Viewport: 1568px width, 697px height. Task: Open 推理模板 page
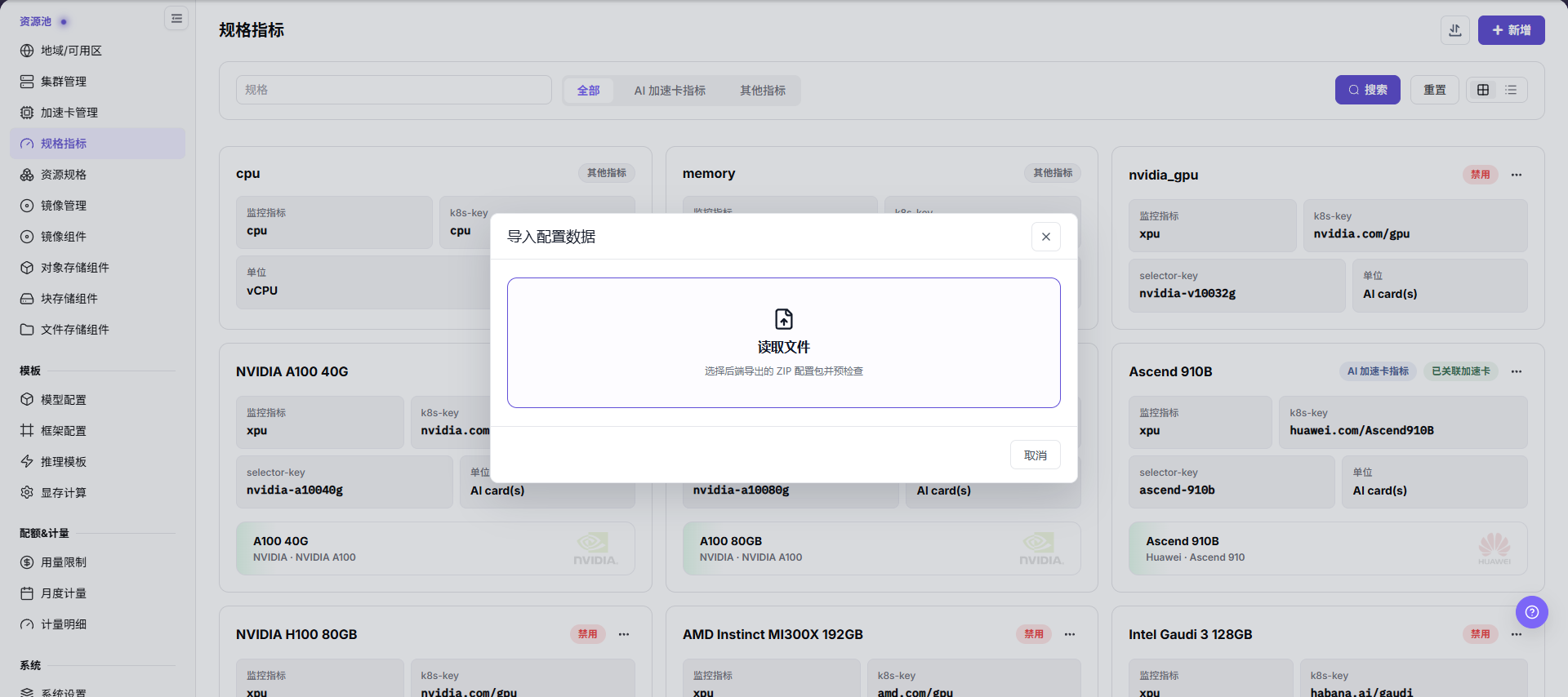point(98,462)
